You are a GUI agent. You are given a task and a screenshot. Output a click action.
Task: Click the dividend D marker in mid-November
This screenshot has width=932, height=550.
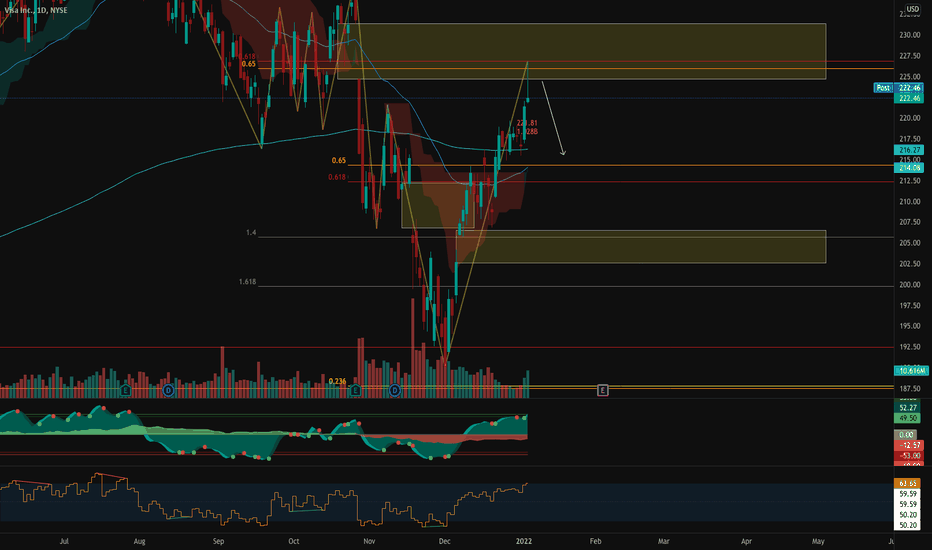395,391
